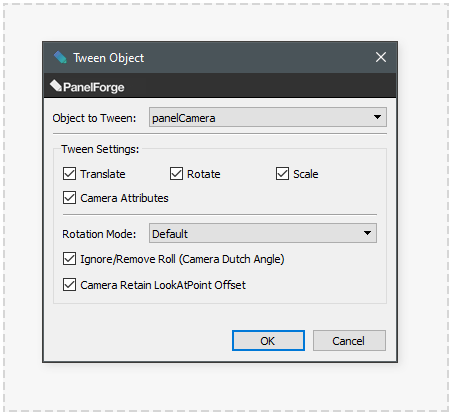This screenshot has height=416, width=452.
Task: Open the Object to Tween dropdown arrow
Action: point(377,117)
